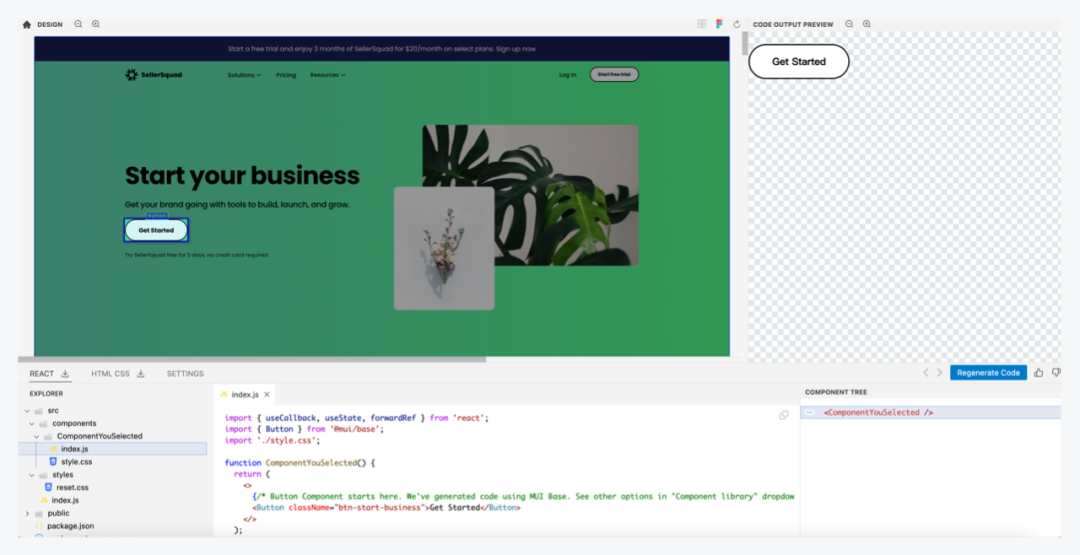Switch to the HTML CSS tab
Viewport: 1080px width, 555px height.
point(110,373)
